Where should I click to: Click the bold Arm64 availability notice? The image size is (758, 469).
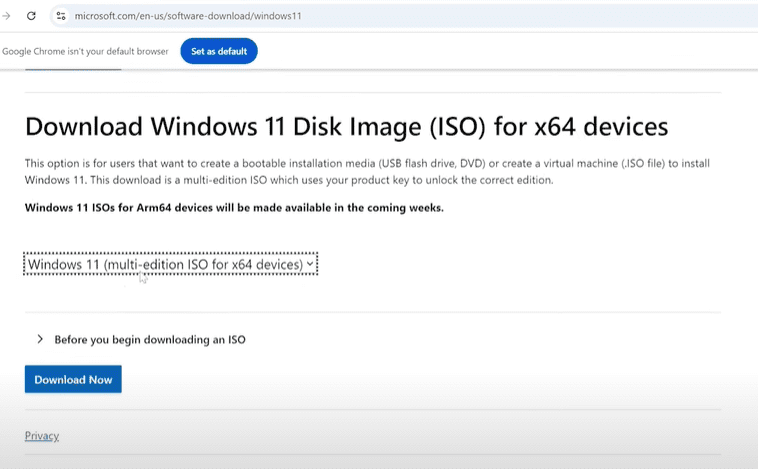(x=233, y=208)
